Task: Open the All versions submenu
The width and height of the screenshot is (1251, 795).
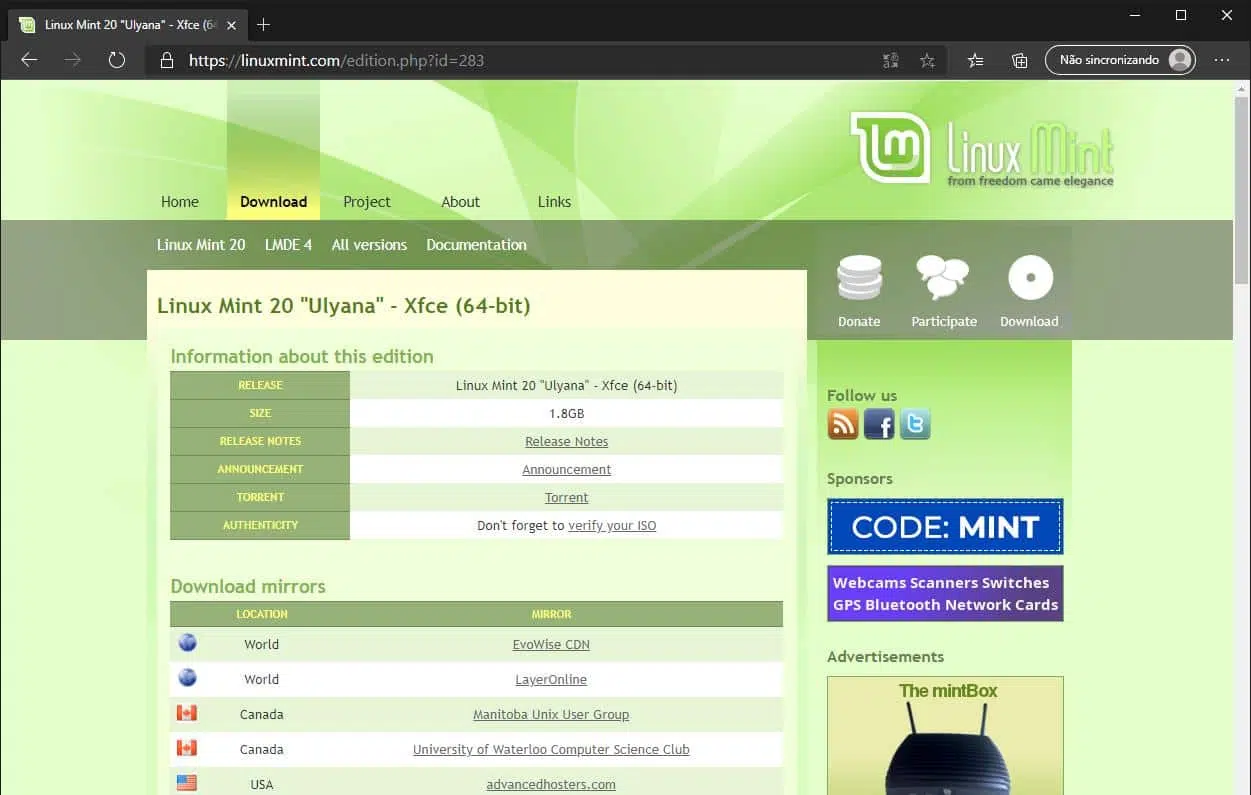Action: pyautogui.click(x=369, y=244)
